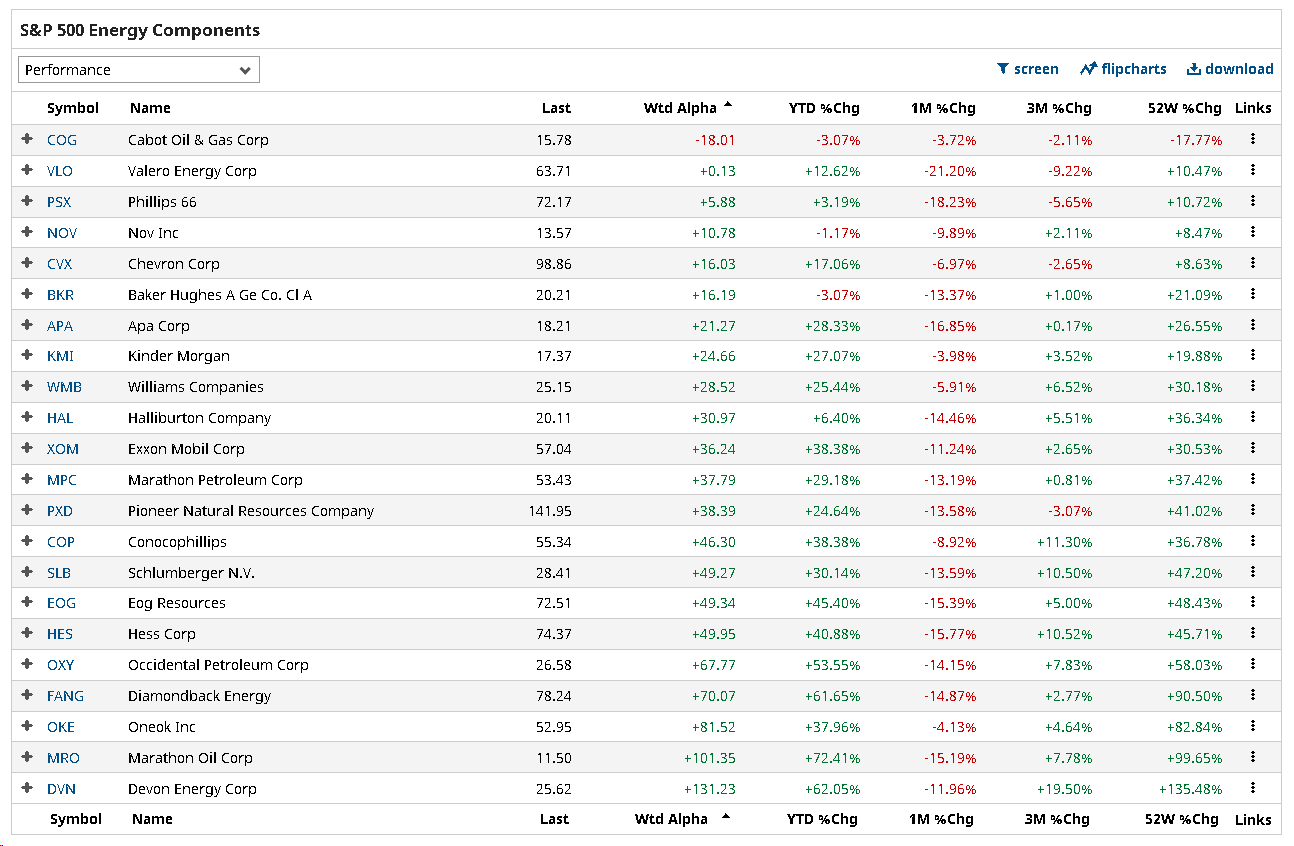
Task: Open links menu for Kinder Morgan
Action: click(1253, 356)
